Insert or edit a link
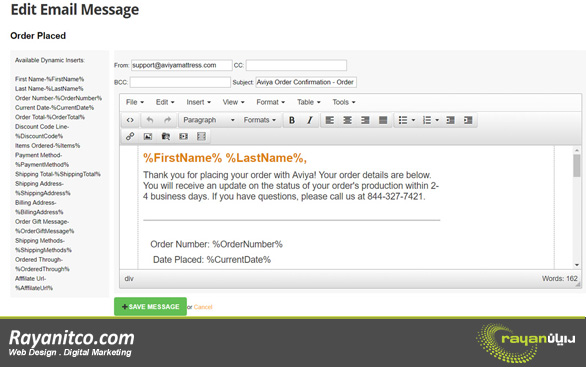Screen dimensions: 586x367 pos(130,136)
